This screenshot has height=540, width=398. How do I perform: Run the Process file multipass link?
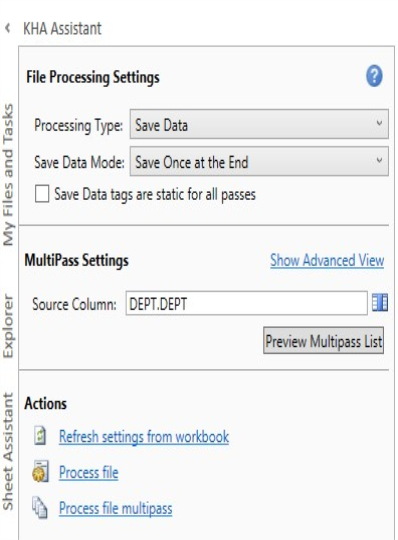click(x=115, y=508)
